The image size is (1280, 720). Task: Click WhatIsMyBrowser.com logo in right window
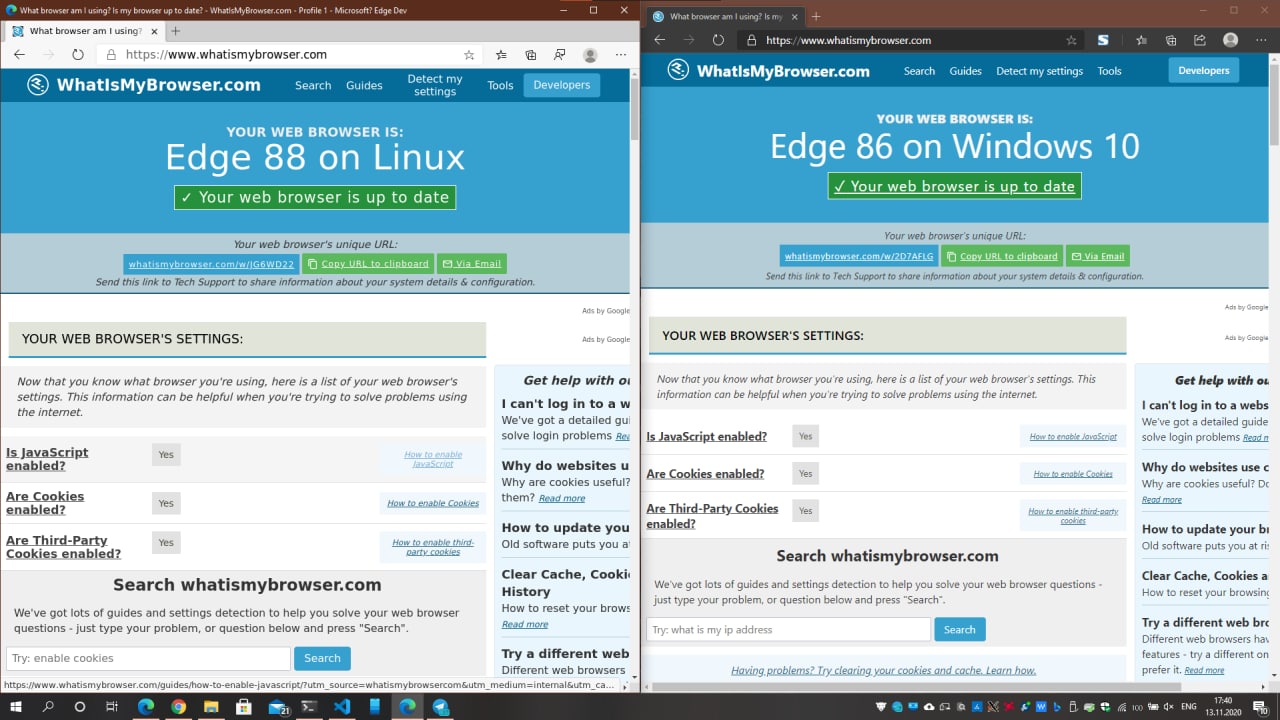click(768, 71)
